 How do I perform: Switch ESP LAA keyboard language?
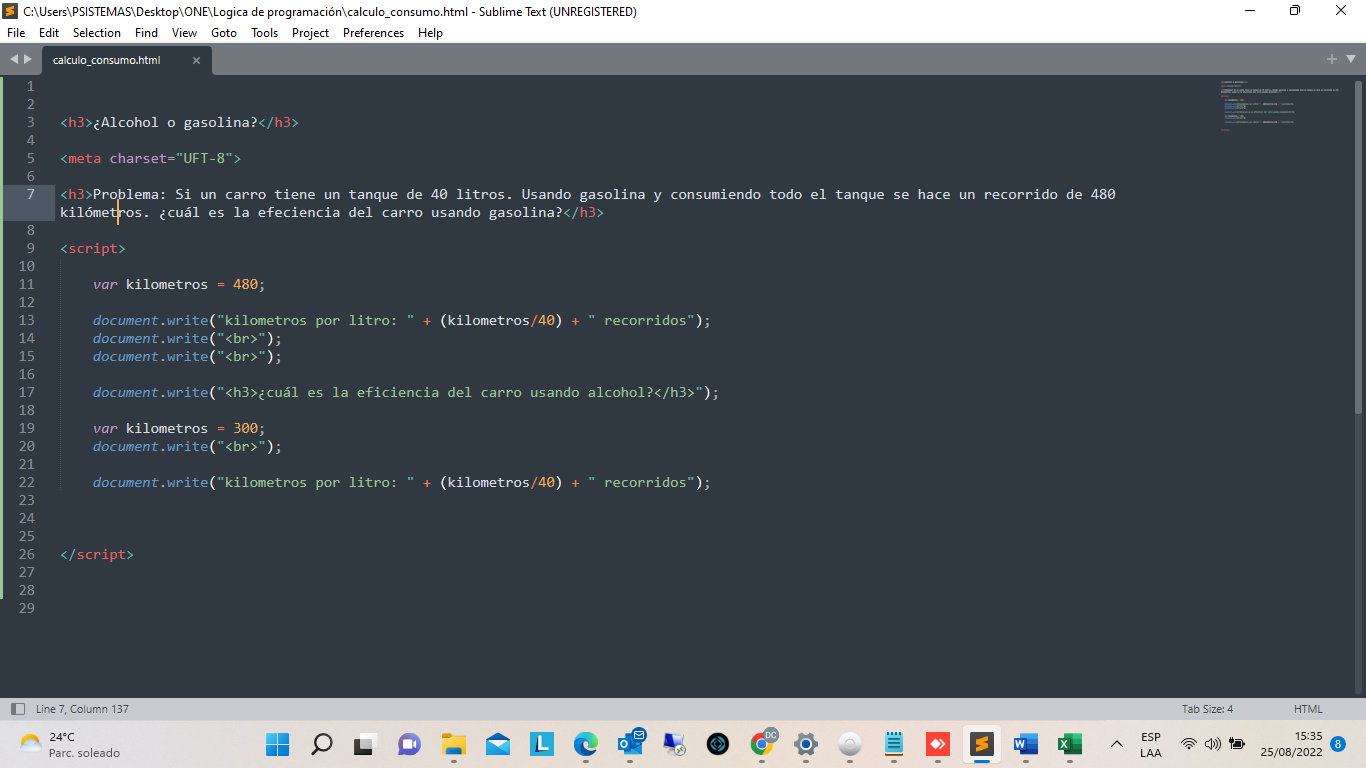(x=1150, y=744)
